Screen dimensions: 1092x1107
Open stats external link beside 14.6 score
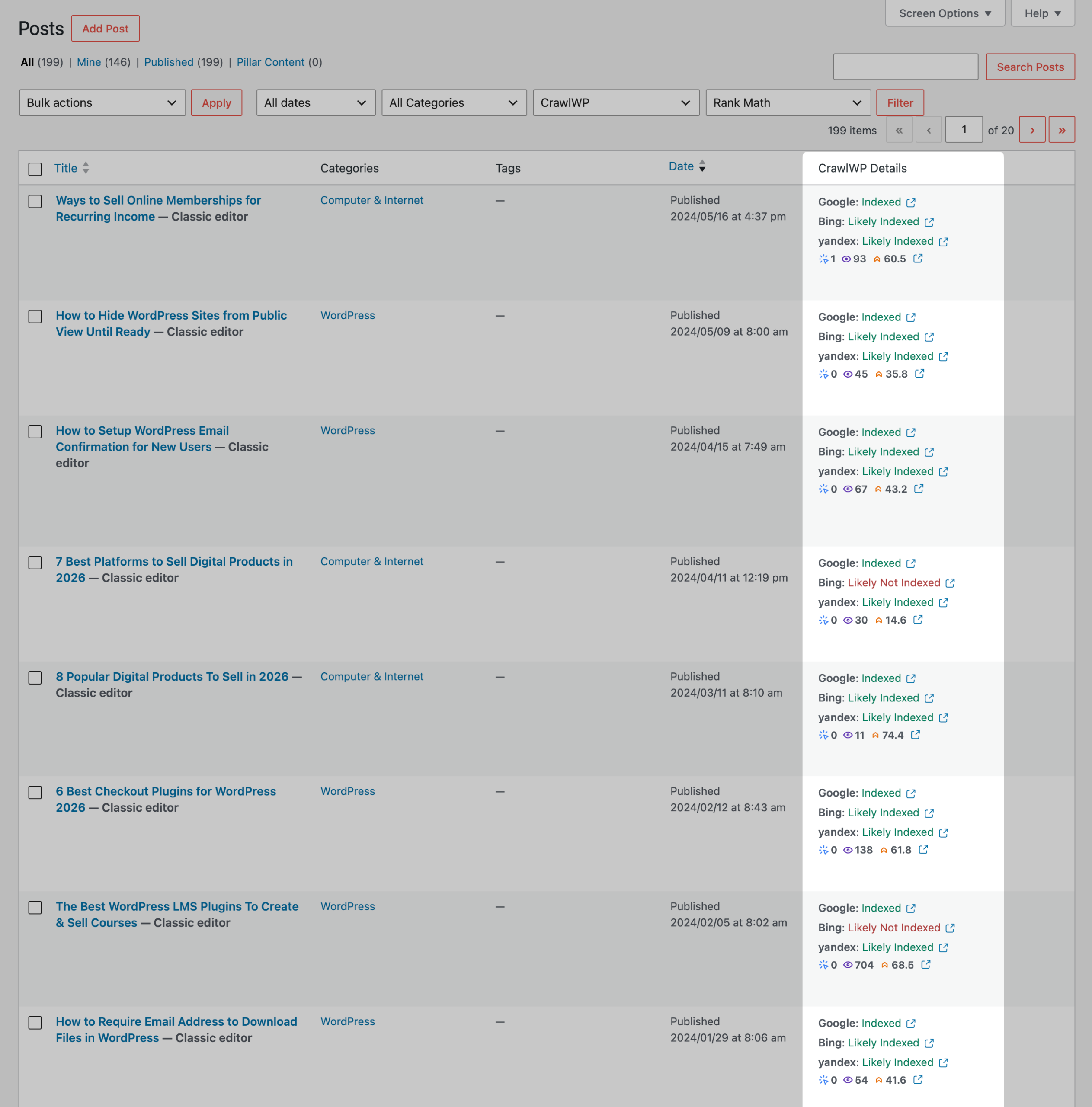click(918, 619)
